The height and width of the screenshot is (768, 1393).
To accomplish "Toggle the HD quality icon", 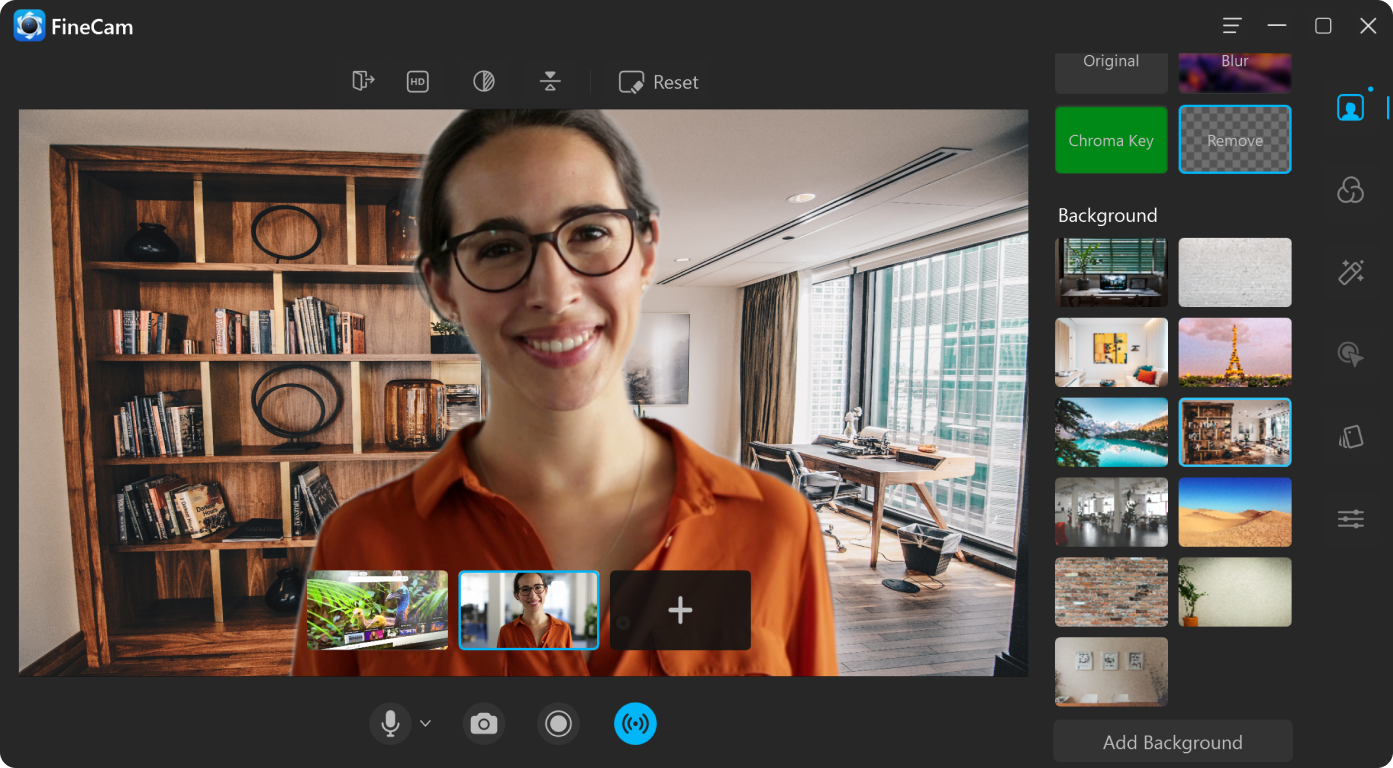I will click(418, 82).
